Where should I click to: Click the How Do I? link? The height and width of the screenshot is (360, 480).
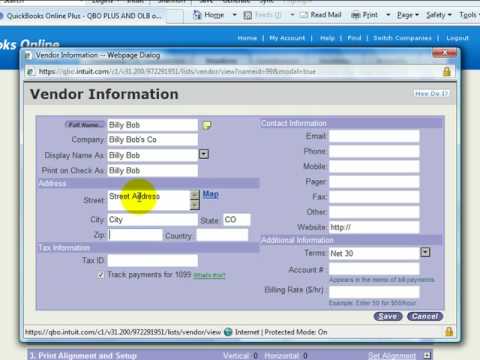[x=431, y=94]
